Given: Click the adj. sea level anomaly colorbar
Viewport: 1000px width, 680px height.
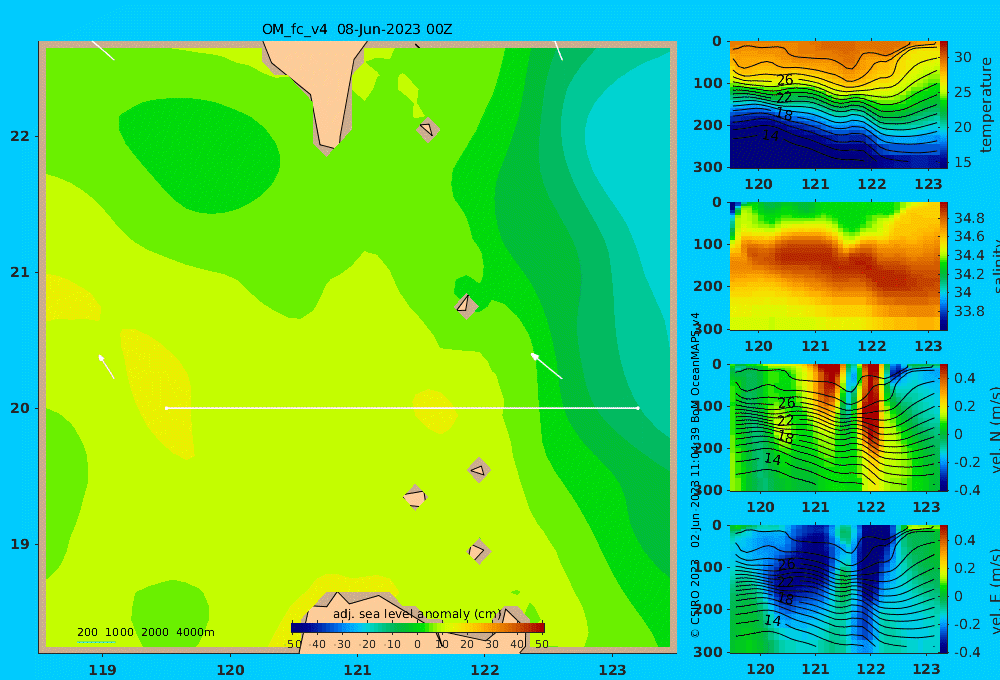Looking at the screenshot, I should (418, 628).
